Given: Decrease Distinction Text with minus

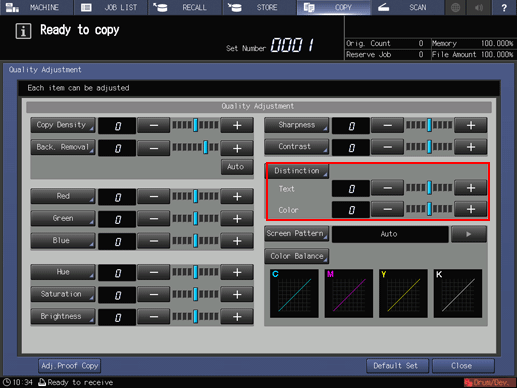Looking at the screenshot, I should coord(387,188).
